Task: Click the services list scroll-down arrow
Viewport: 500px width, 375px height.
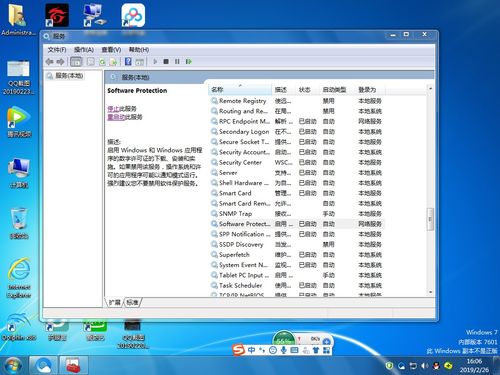Action: [430, 292]
